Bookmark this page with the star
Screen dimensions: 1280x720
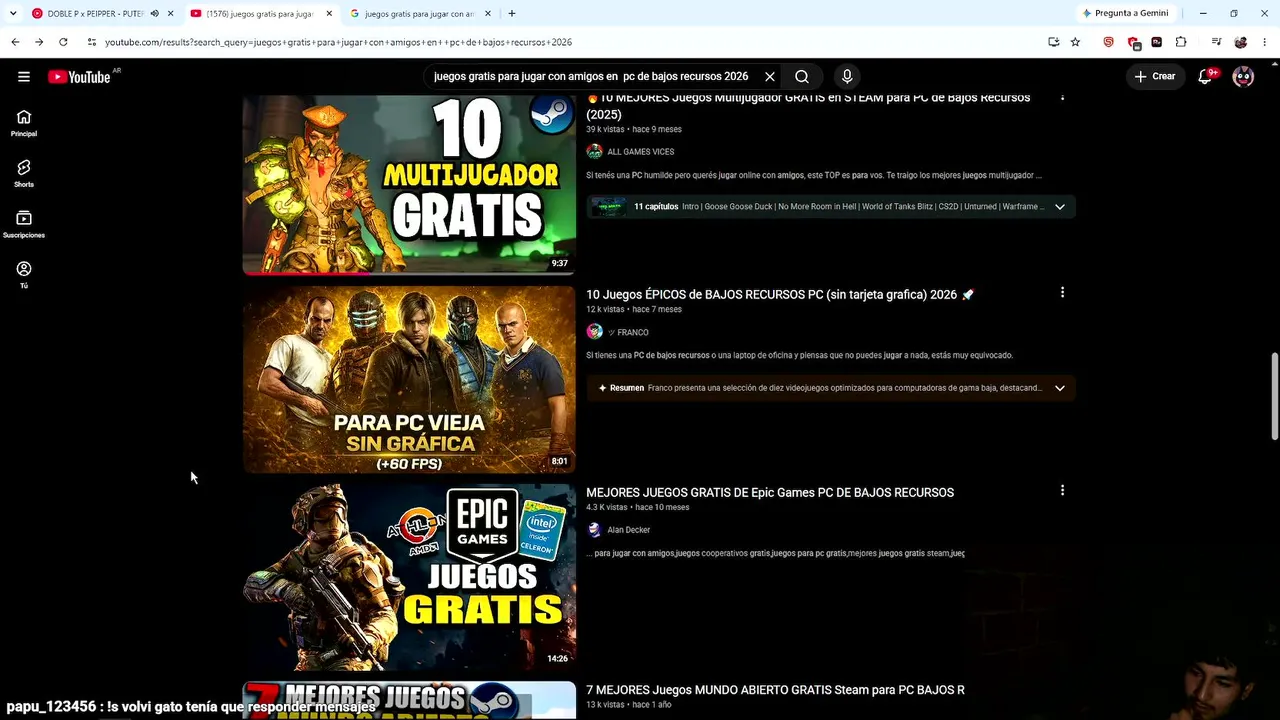coord(1076,42)
